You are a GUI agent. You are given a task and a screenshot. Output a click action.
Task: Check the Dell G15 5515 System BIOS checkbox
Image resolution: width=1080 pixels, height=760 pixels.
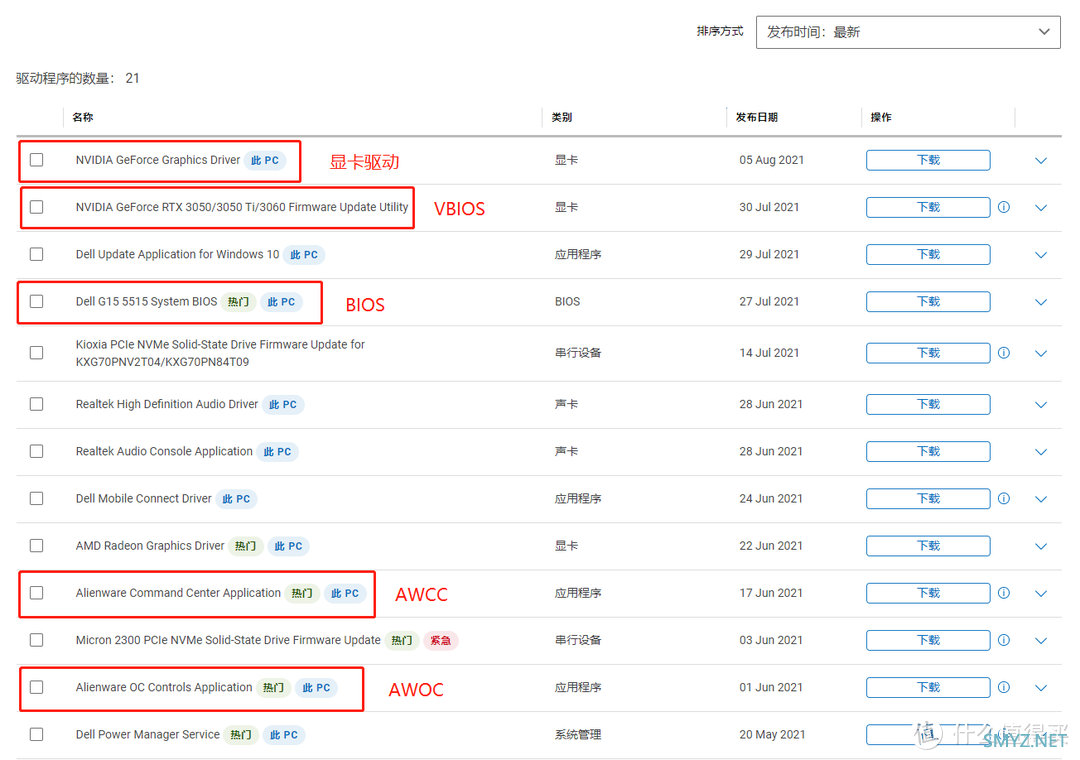pyautogui.click(x=37, y=301)
